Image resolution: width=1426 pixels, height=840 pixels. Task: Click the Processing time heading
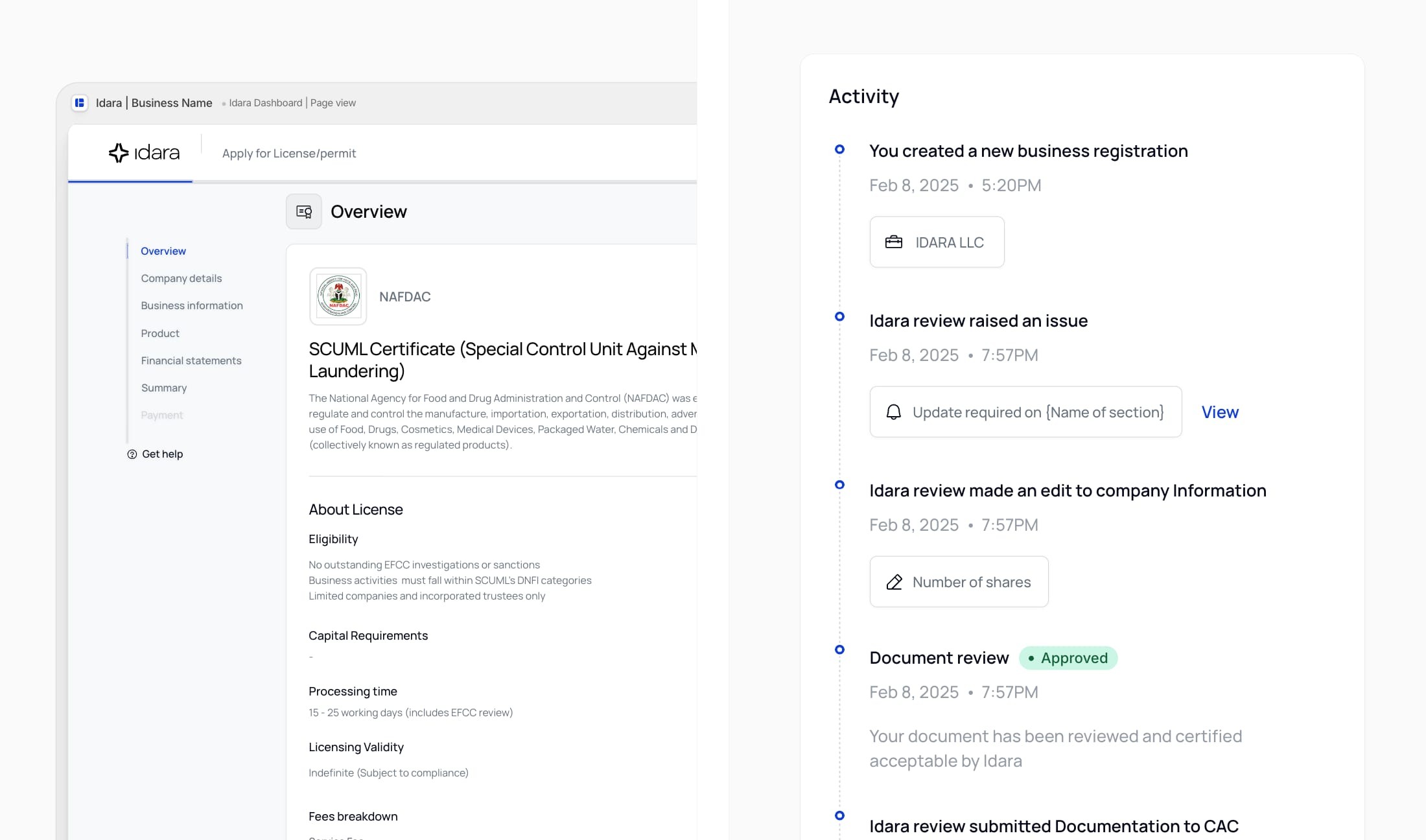pyautogui.click(x=353, y=692)
